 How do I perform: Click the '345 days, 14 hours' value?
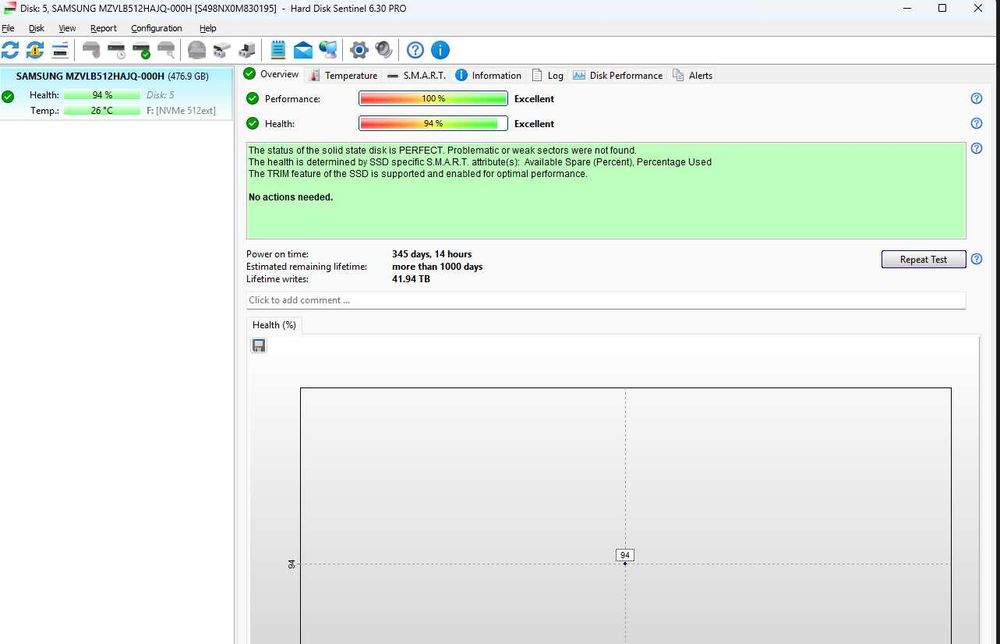[x=432, y=254]
